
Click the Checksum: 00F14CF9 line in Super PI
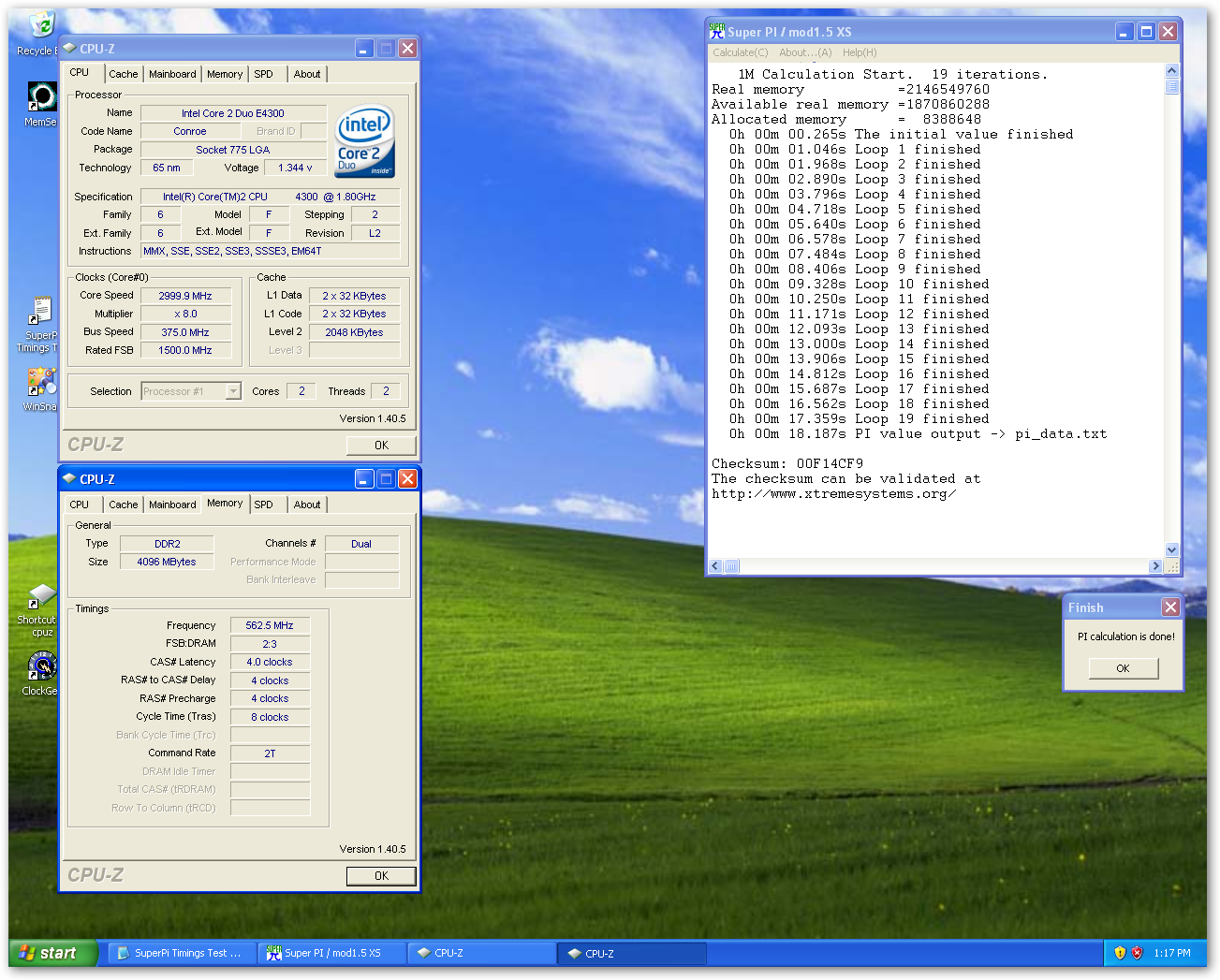coord(787,463)
